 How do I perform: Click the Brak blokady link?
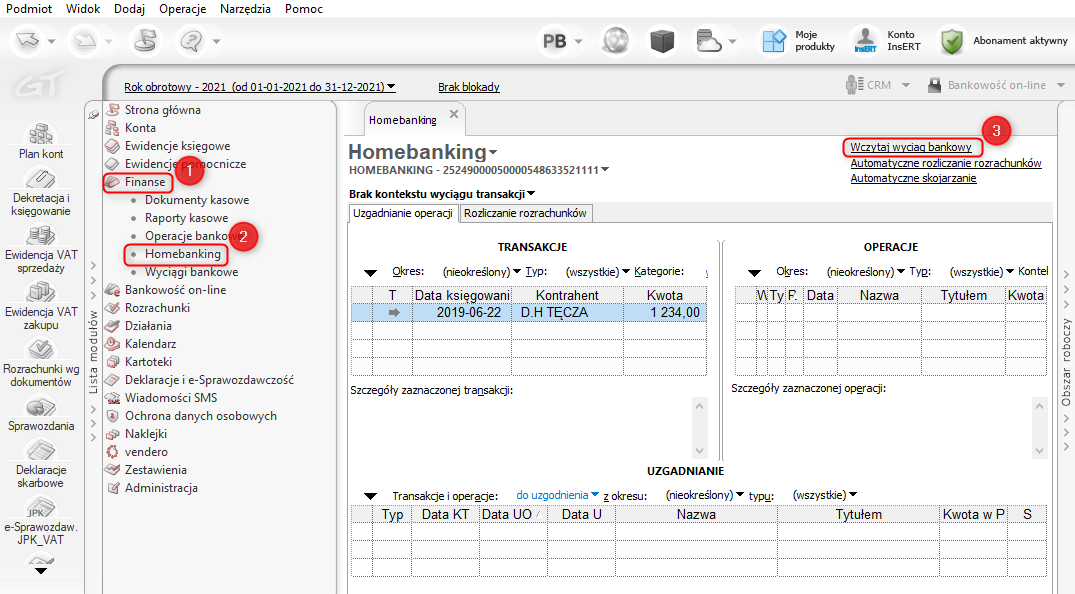coord(469,87)
